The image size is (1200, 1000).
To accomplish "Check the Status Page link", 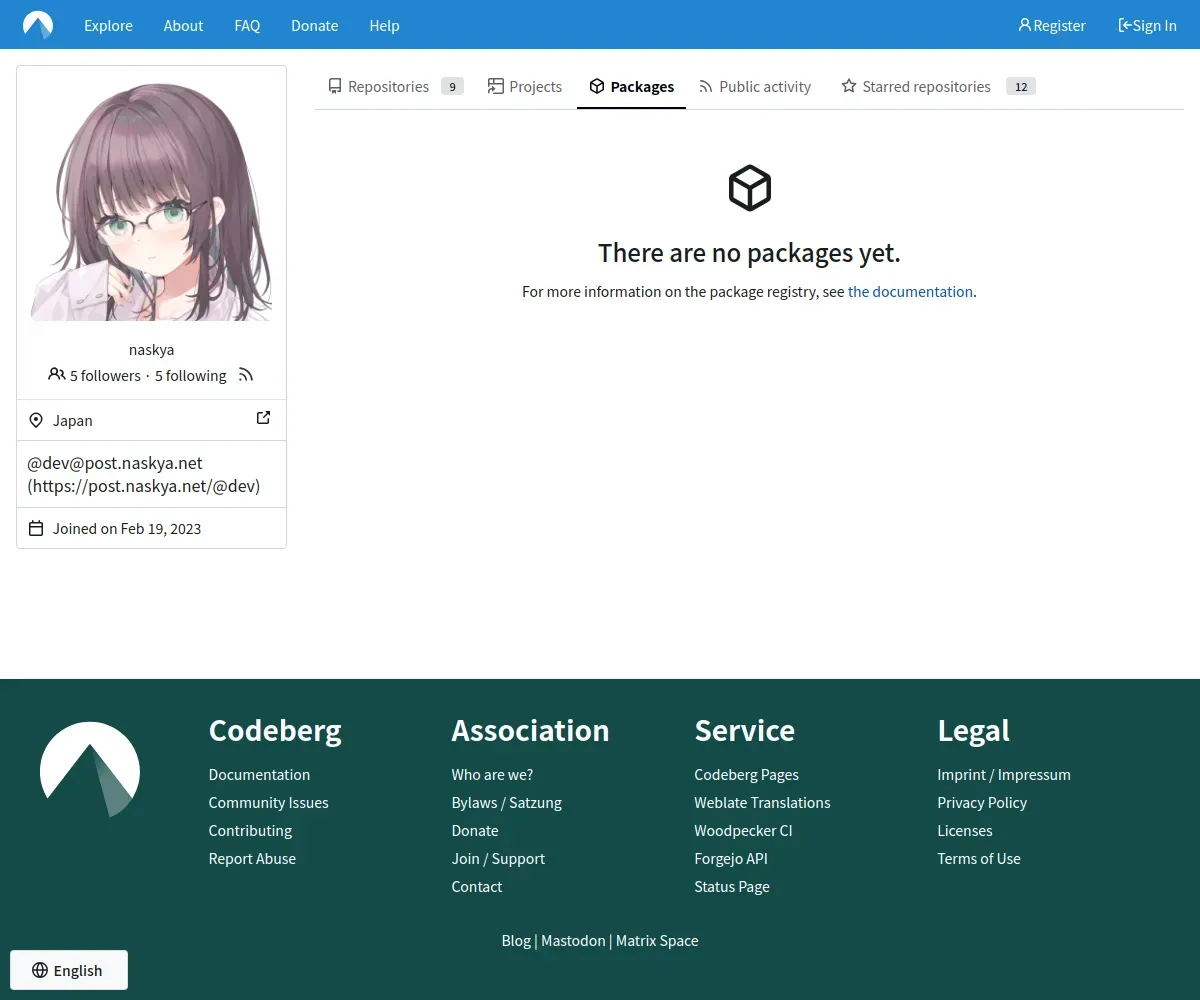I will coord(732,887).
